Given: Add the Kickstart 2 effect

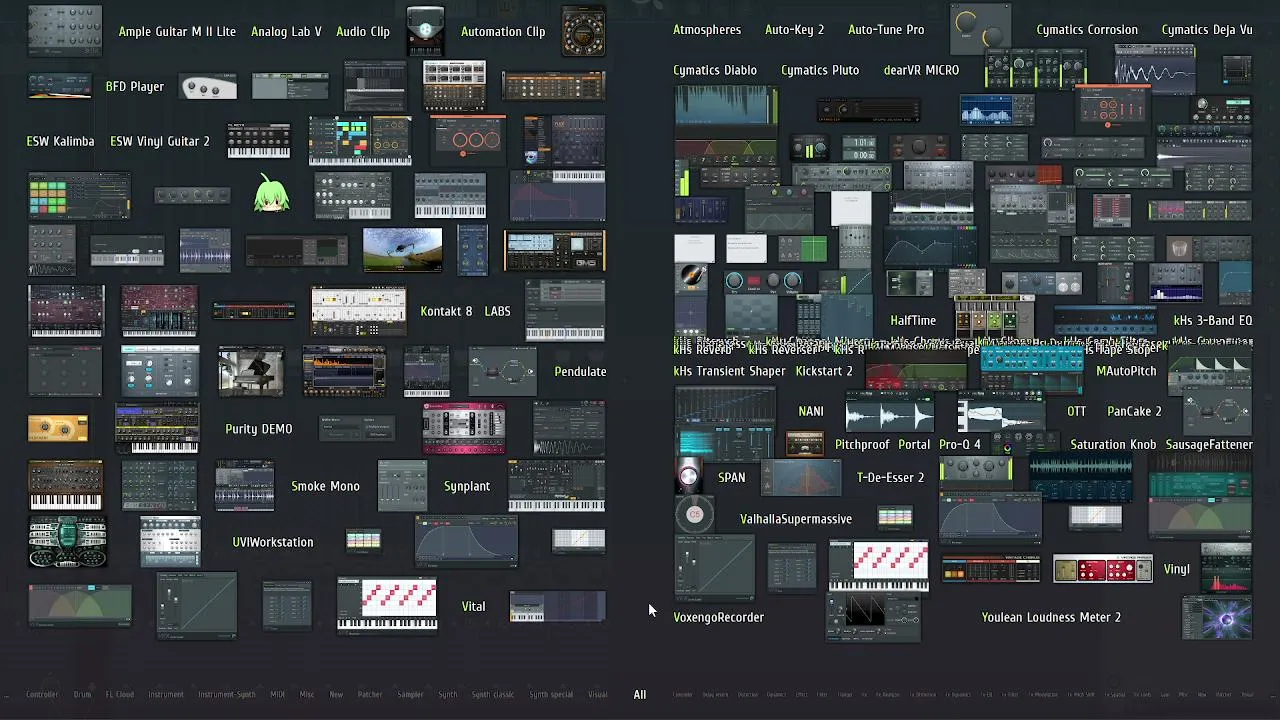Looking at the screenshot, I should tap(824, 371).
